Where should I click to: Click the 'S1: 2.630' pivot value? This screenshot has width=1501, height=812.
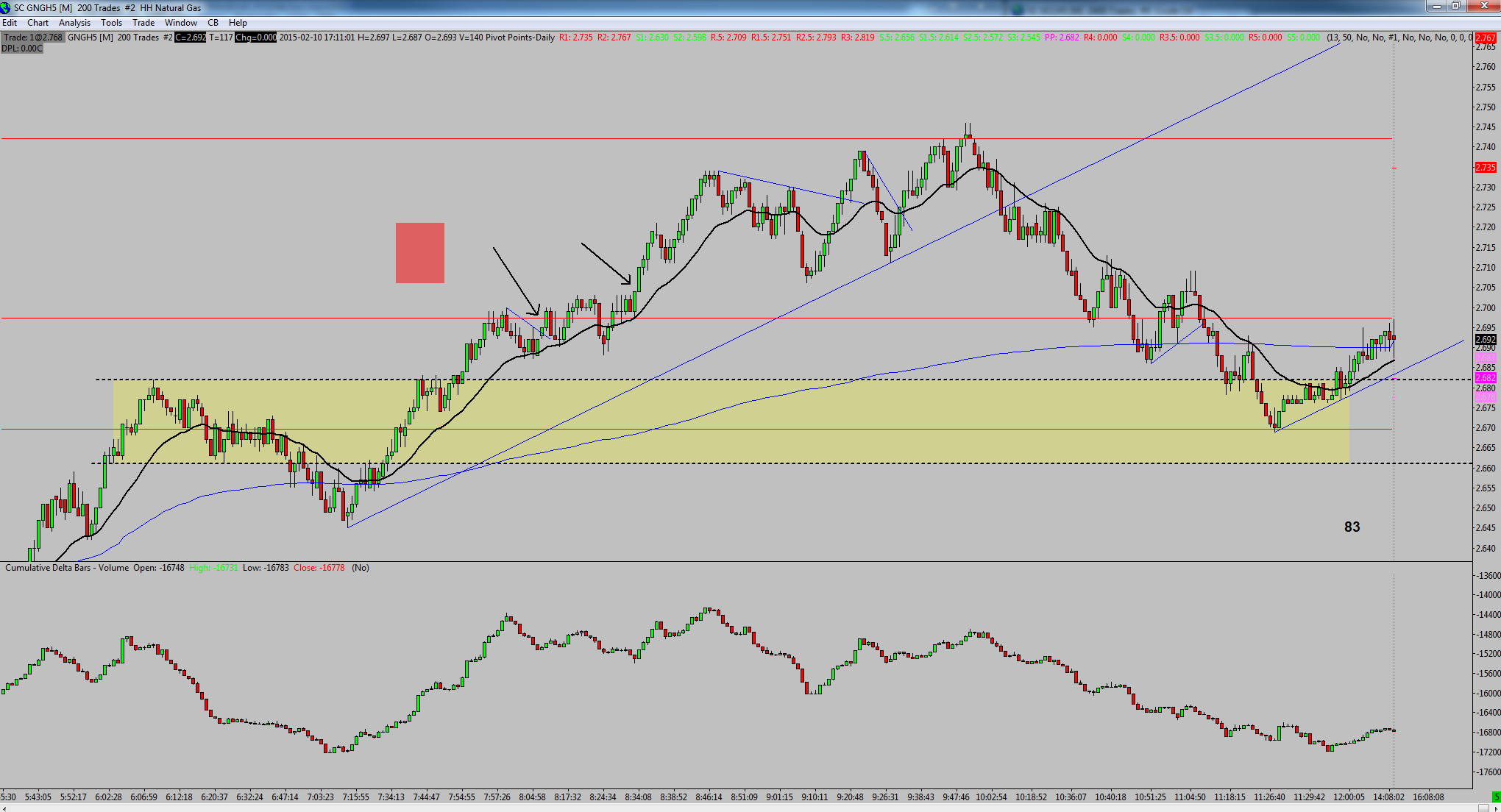tap(653, 38)
